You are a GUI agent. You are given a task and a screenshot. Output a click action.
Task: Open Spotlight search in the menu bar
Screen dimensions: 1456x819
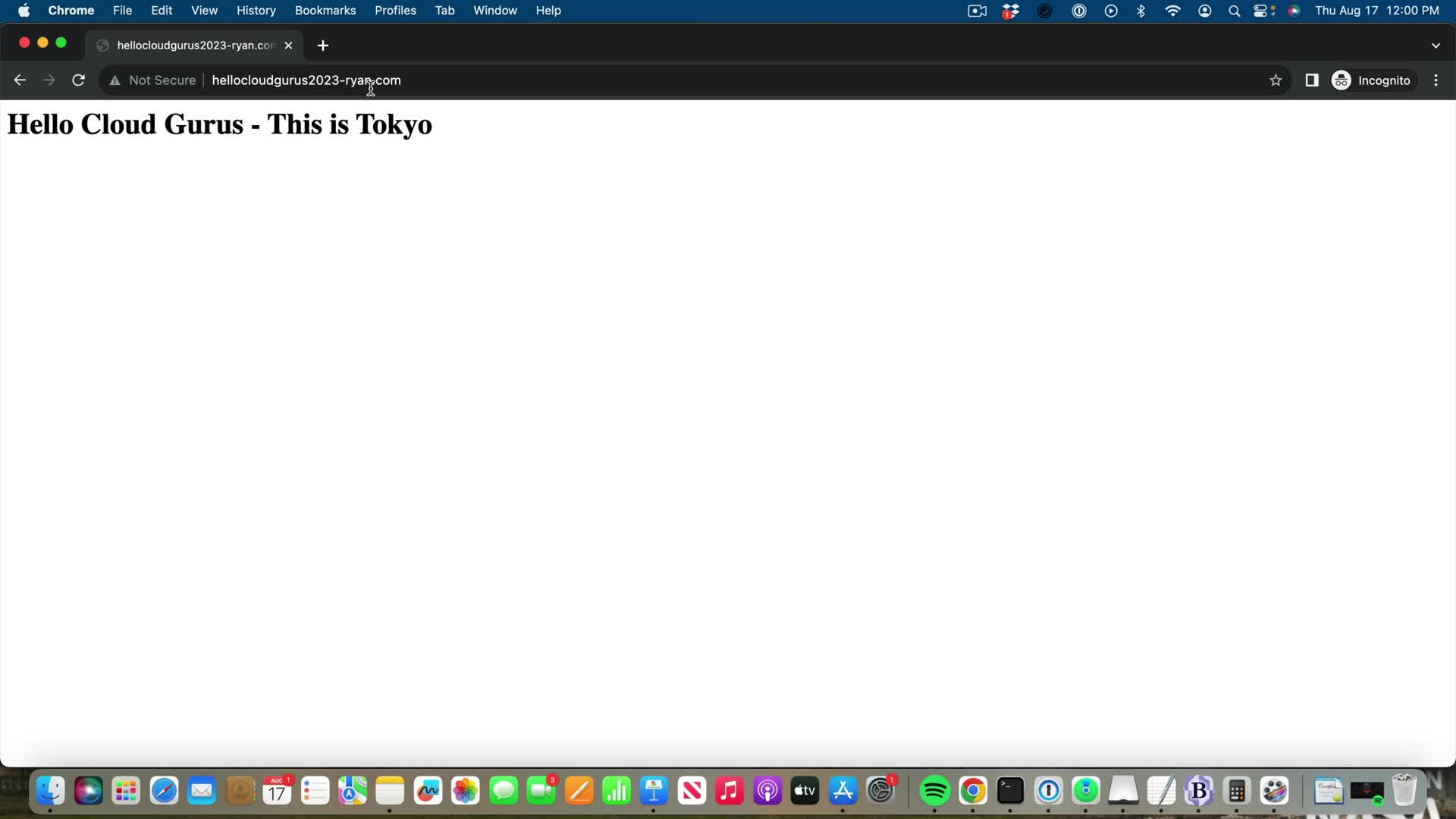tap(1234, 11)
